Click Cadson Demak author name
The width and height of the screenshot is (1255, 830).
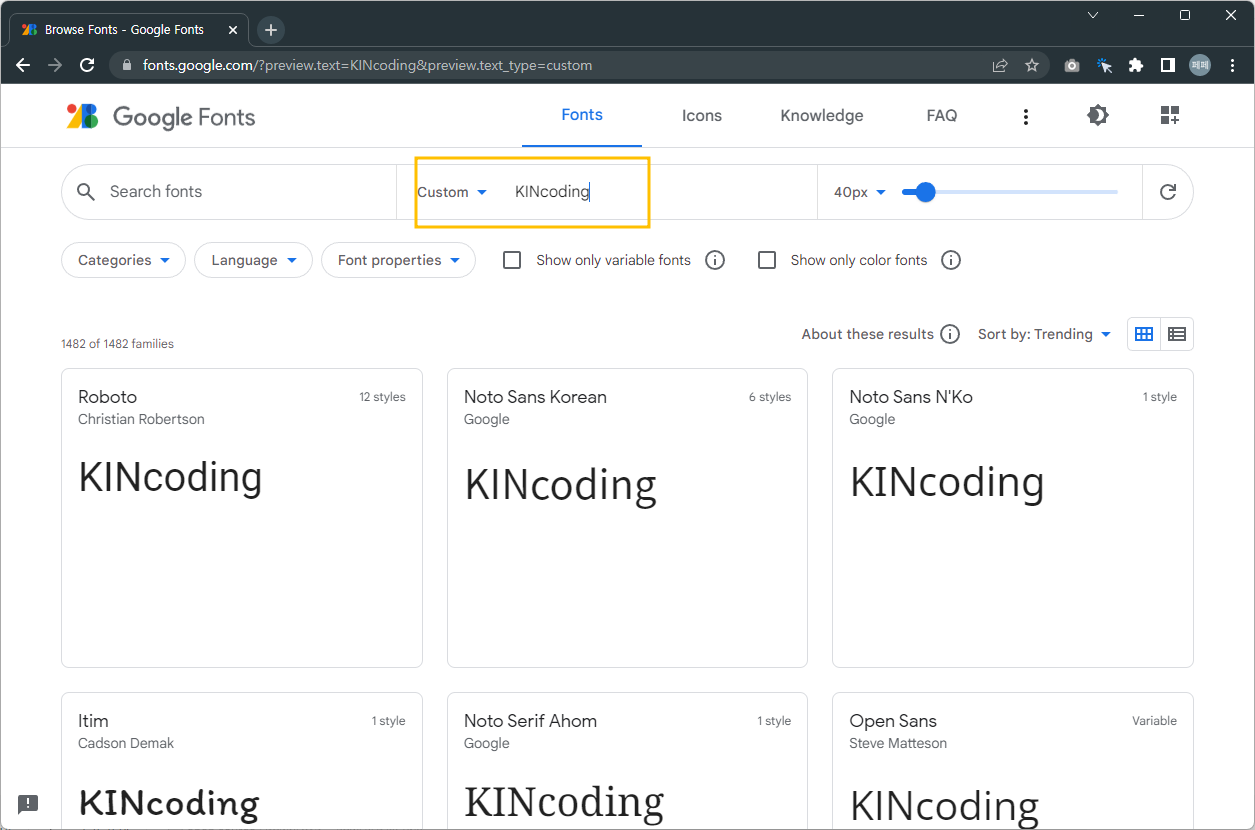pyautogui.click(x=126, y=743)
